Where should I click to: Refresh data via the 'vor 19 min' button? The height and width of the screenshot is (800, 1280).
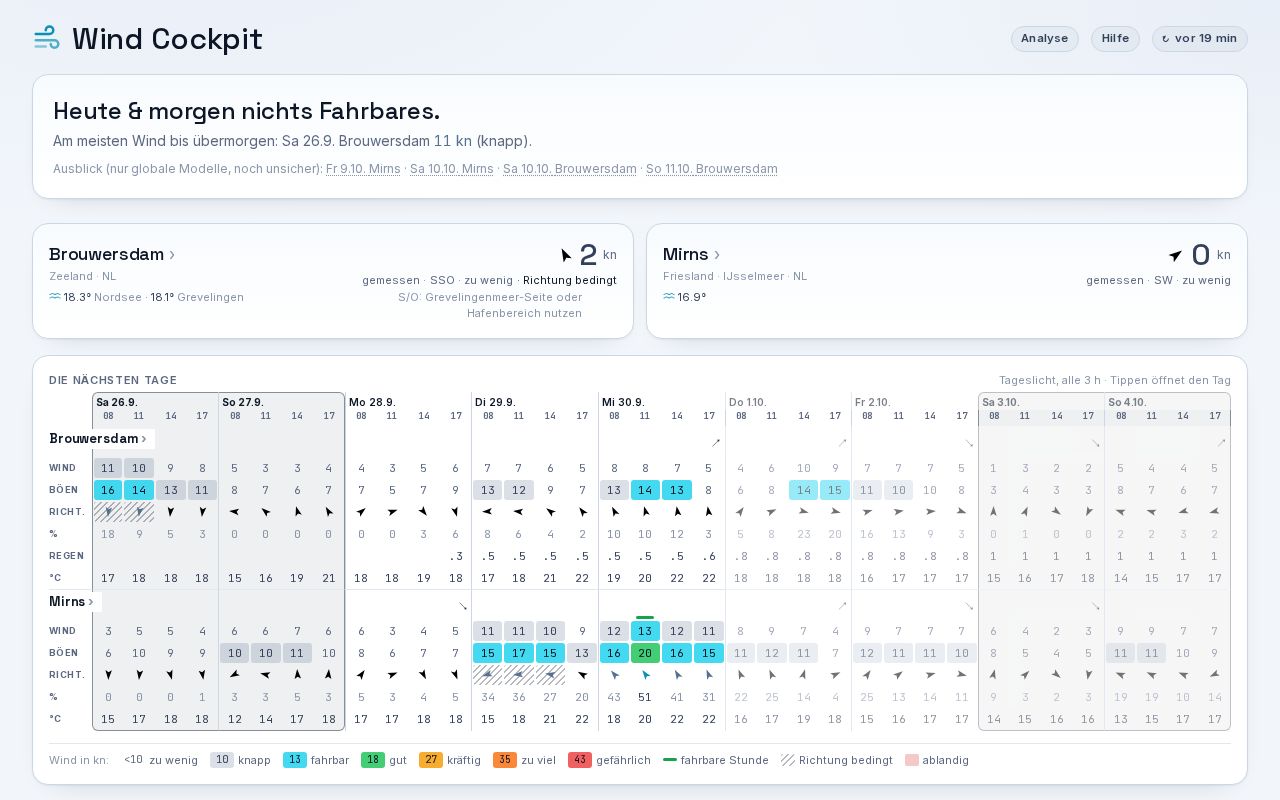tap(1199, 39)
